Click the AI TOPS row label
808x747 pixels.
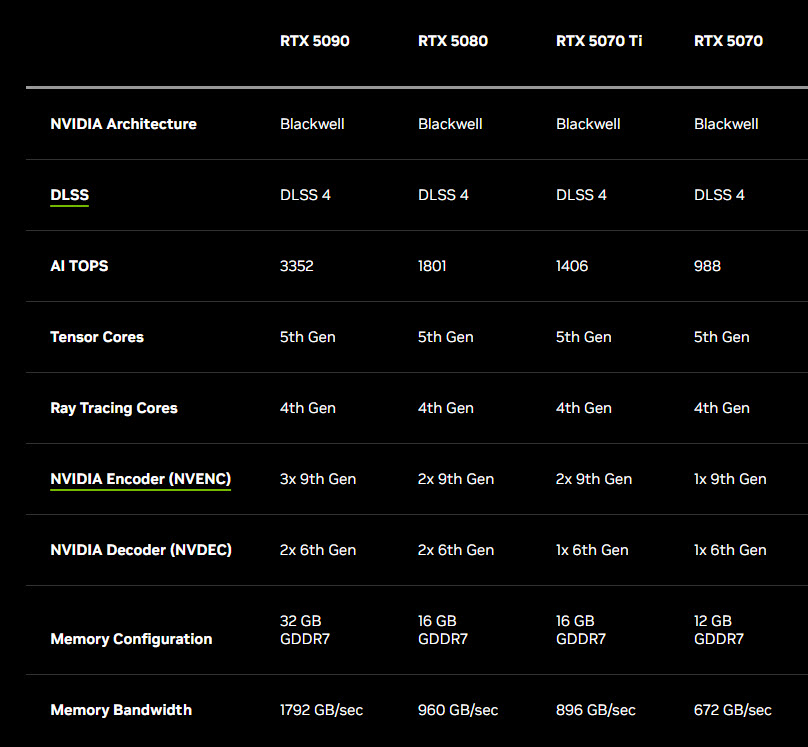pyautogui.click(x=78, y=266)
